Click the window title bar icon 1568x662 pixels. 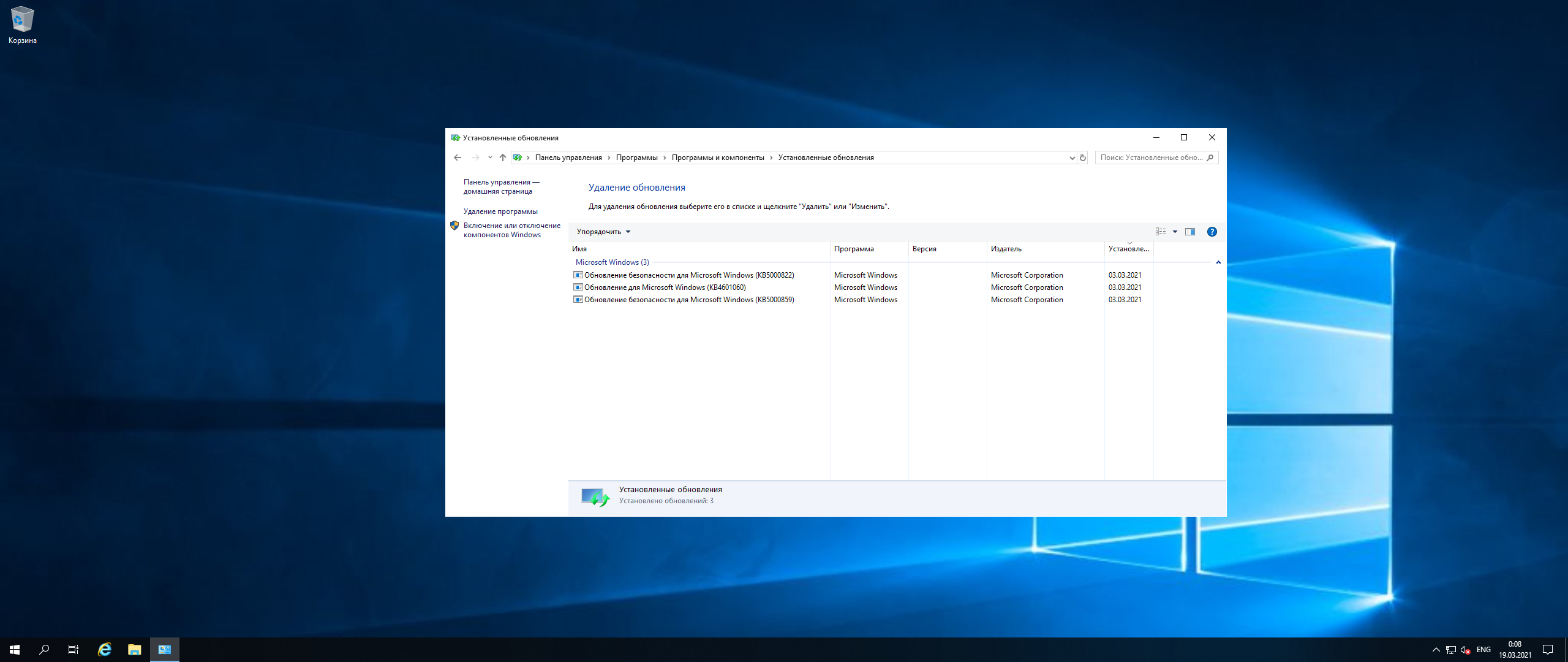pos(455,138)
